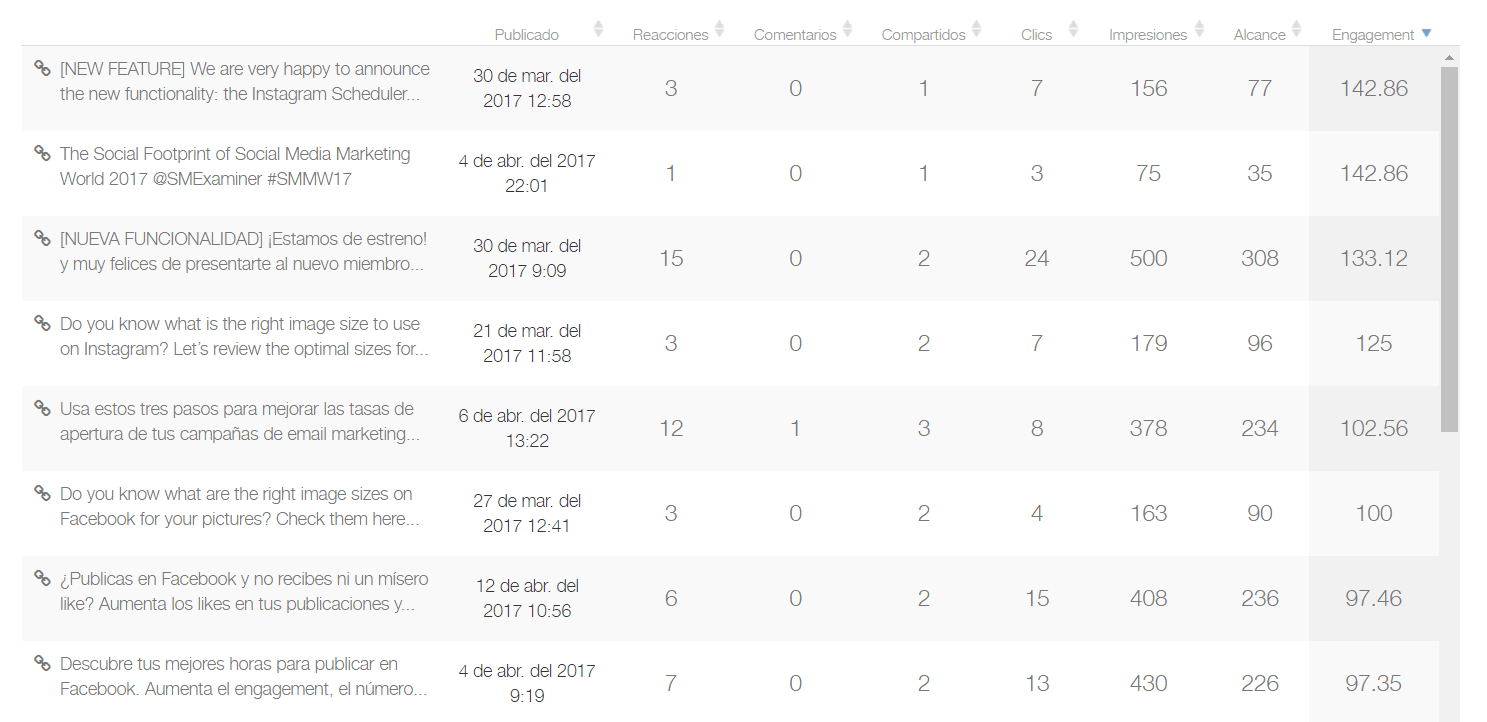Open the Social Footprint of Social Media post

coord(235,166)
